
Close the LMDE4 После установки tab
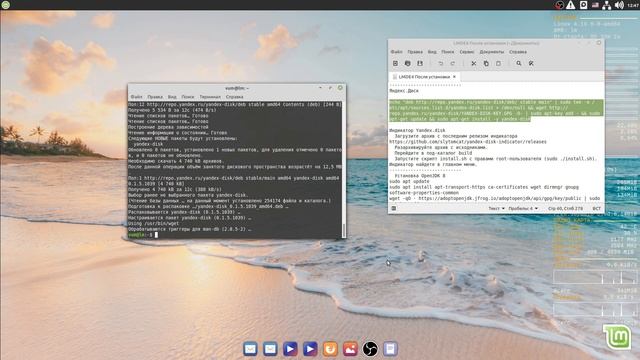pyautogui.click(x=454, y=77)
